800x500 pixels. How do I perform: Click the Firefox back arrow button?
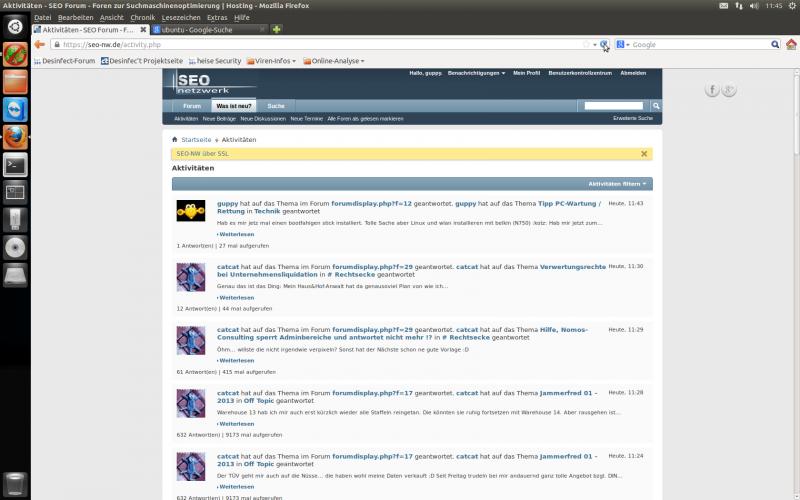coord(39,45)
